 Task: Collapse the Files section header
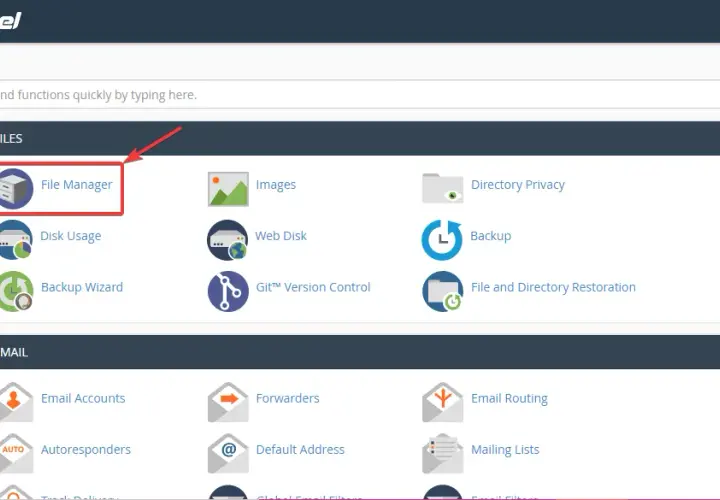[360, 138]
